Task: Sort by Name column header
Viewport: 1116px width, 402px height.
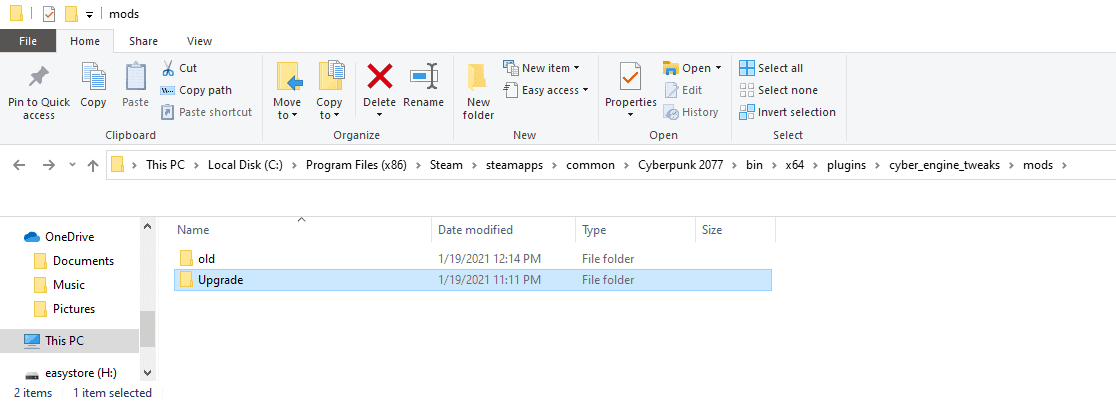Action: [302, 230]
